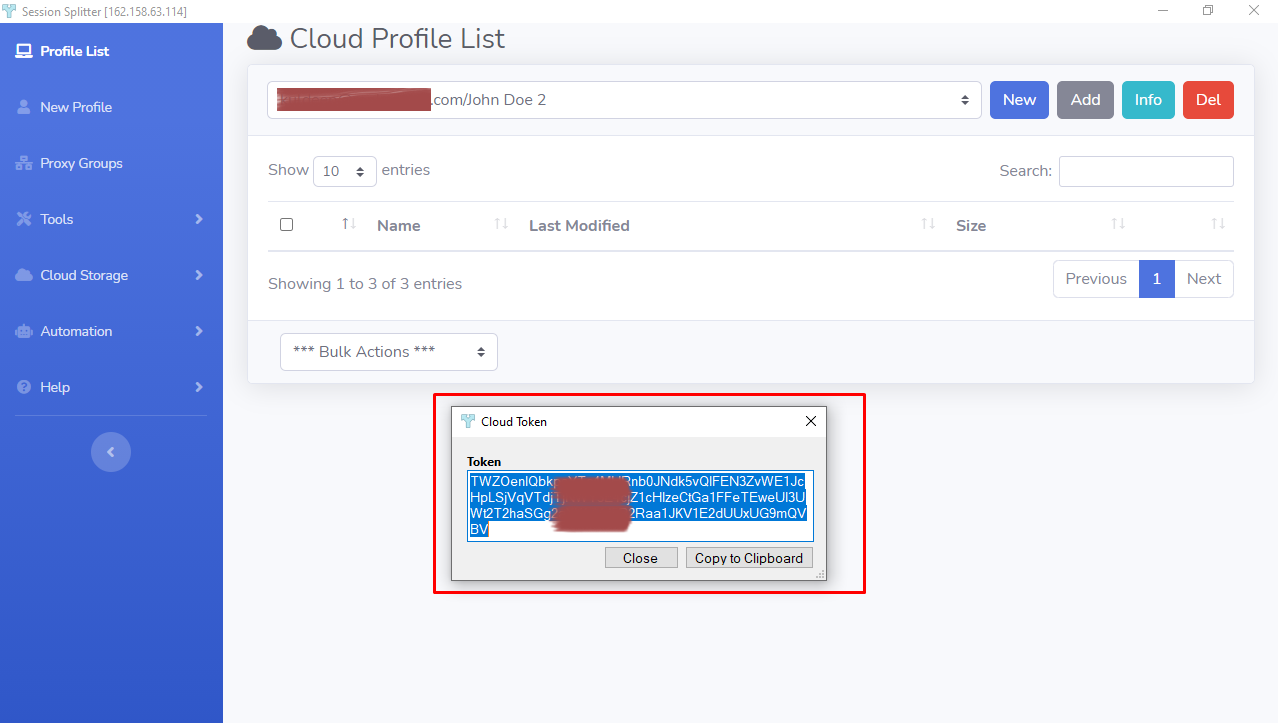Viewport: 1278px width, 723px height.
Task: Click inside the Token text box
Action: coord(640,506)
